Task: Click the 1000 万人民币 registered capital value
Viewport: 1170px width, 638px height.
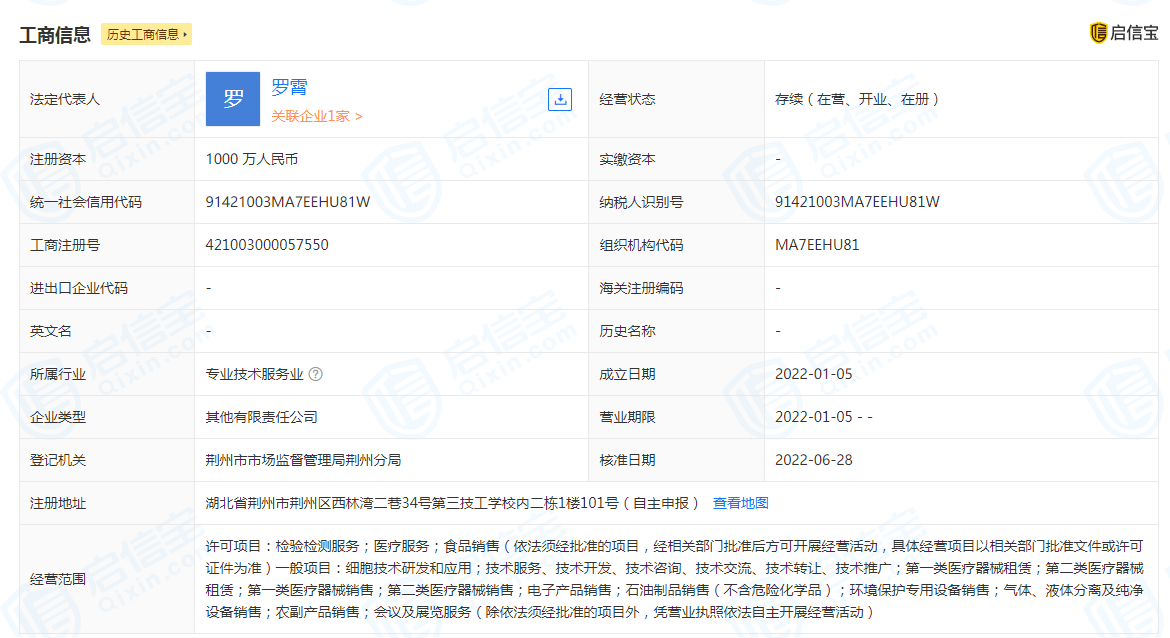Action: coord(252,159)
